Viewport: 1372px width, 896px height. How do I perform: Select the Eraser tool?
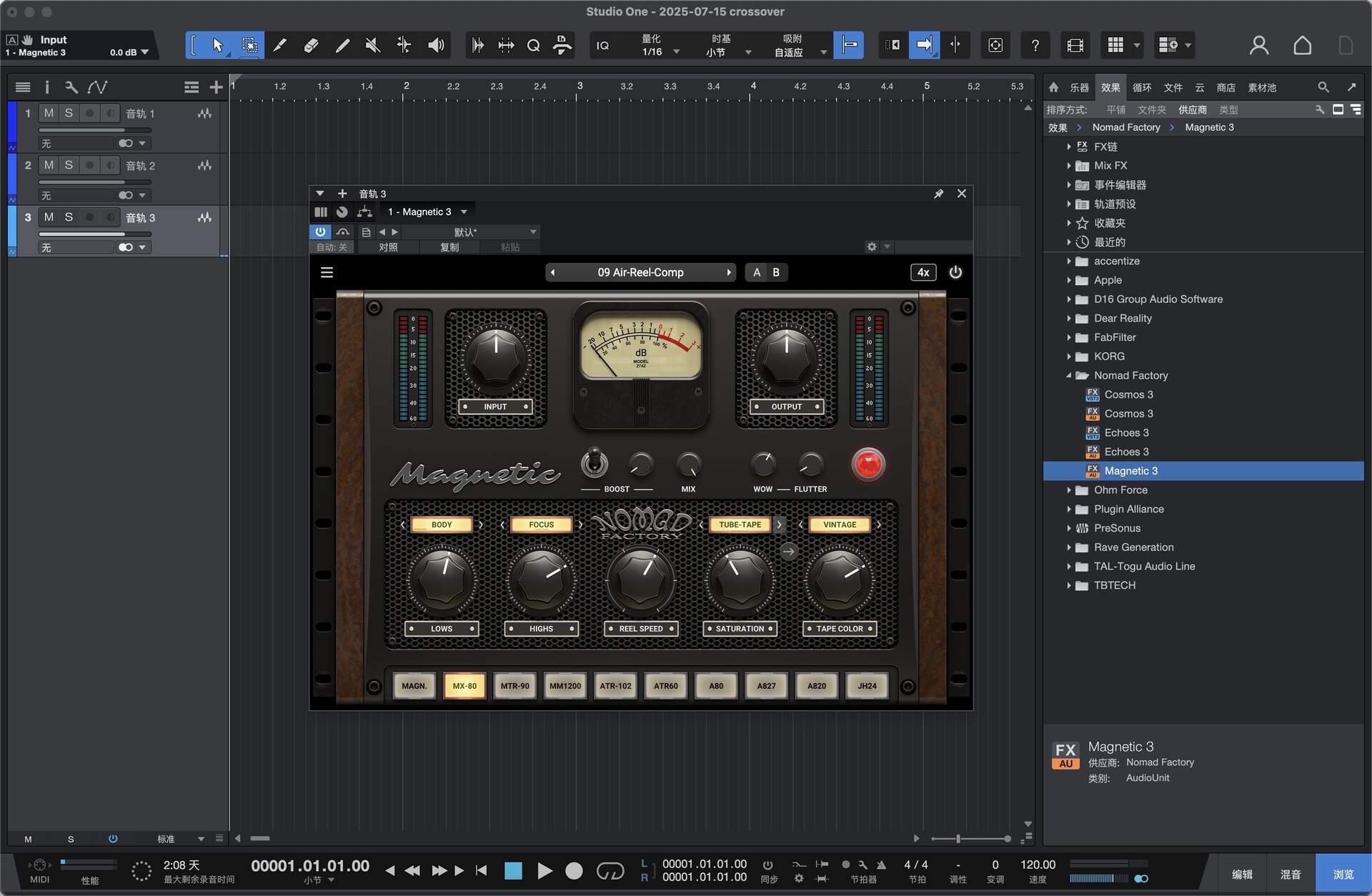[x=311, y=46]
